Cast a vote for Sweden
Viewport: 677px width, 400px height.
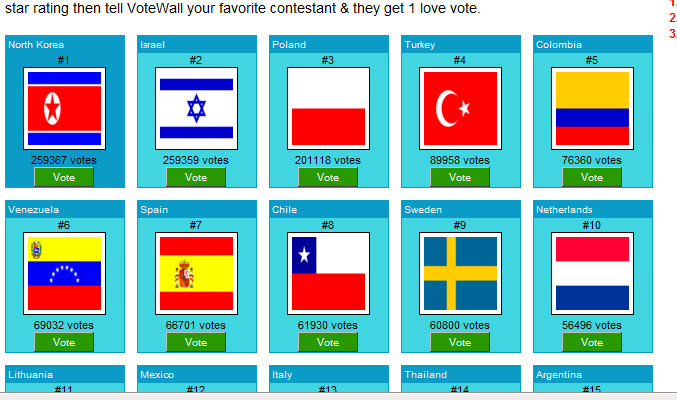pos(460,342)
